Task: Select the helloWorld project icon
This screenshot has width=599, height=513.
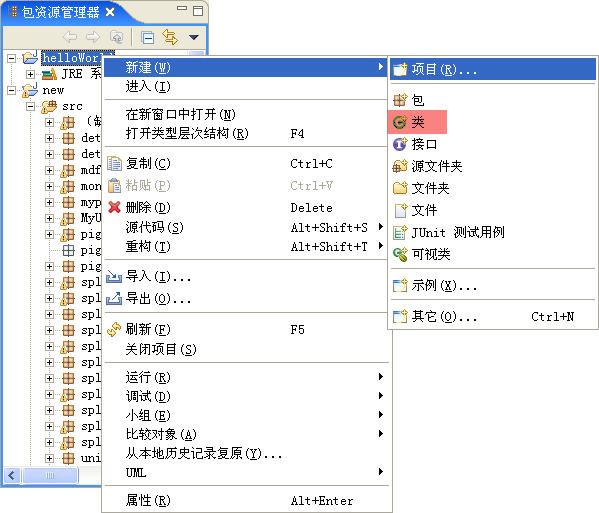Action: point(30,57)
